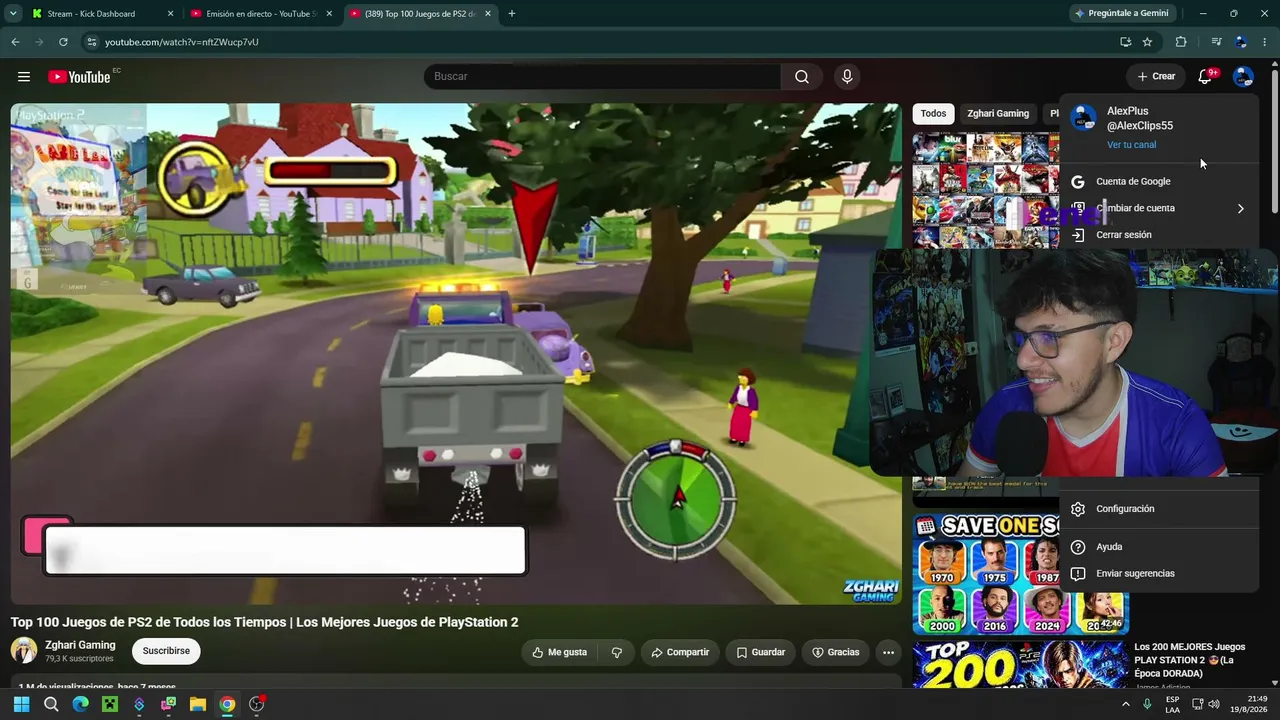Switch to the Emisión en directo YouTube tab
Image resolution: width=1280 pixels, height=720 pixels.
click(x=260, y=14)
